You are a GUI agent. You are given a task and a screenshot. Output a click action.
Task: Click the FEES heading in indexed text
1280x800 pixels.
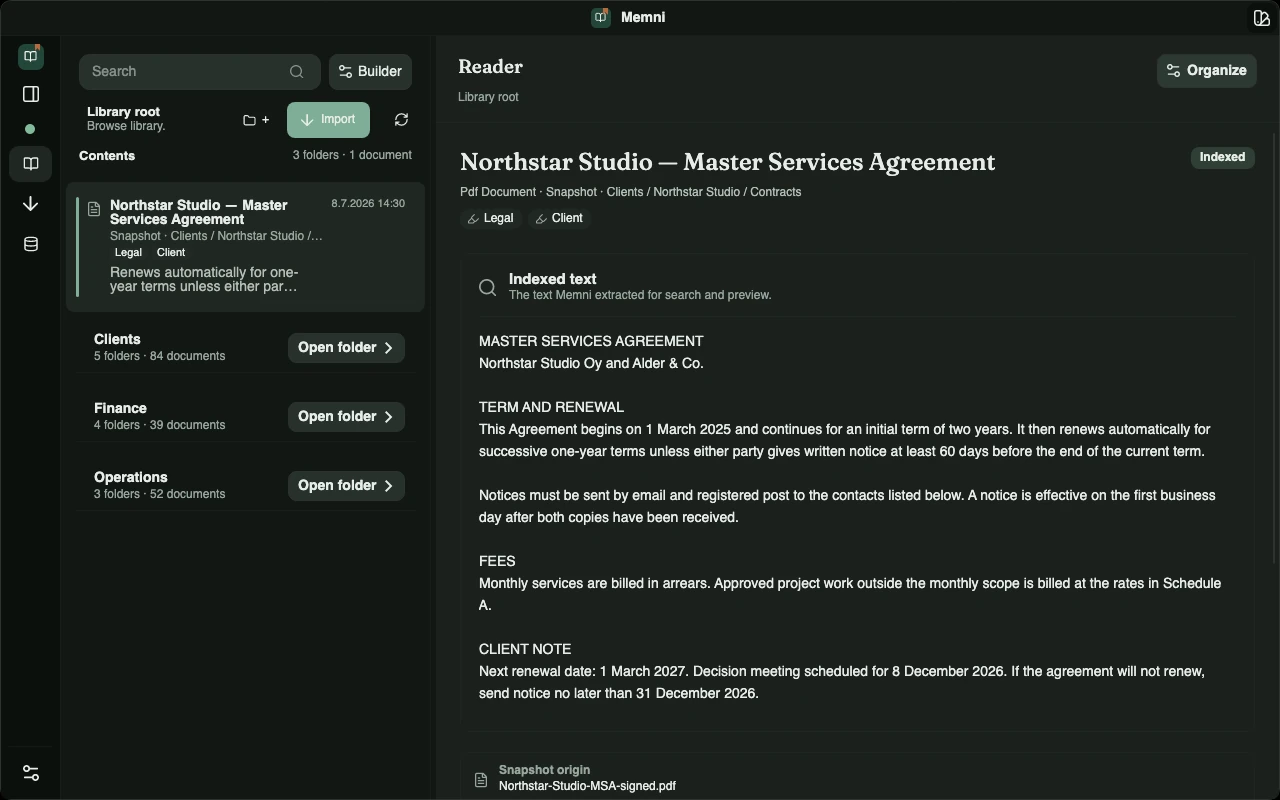pyautogui.click(x=497, y=561)
